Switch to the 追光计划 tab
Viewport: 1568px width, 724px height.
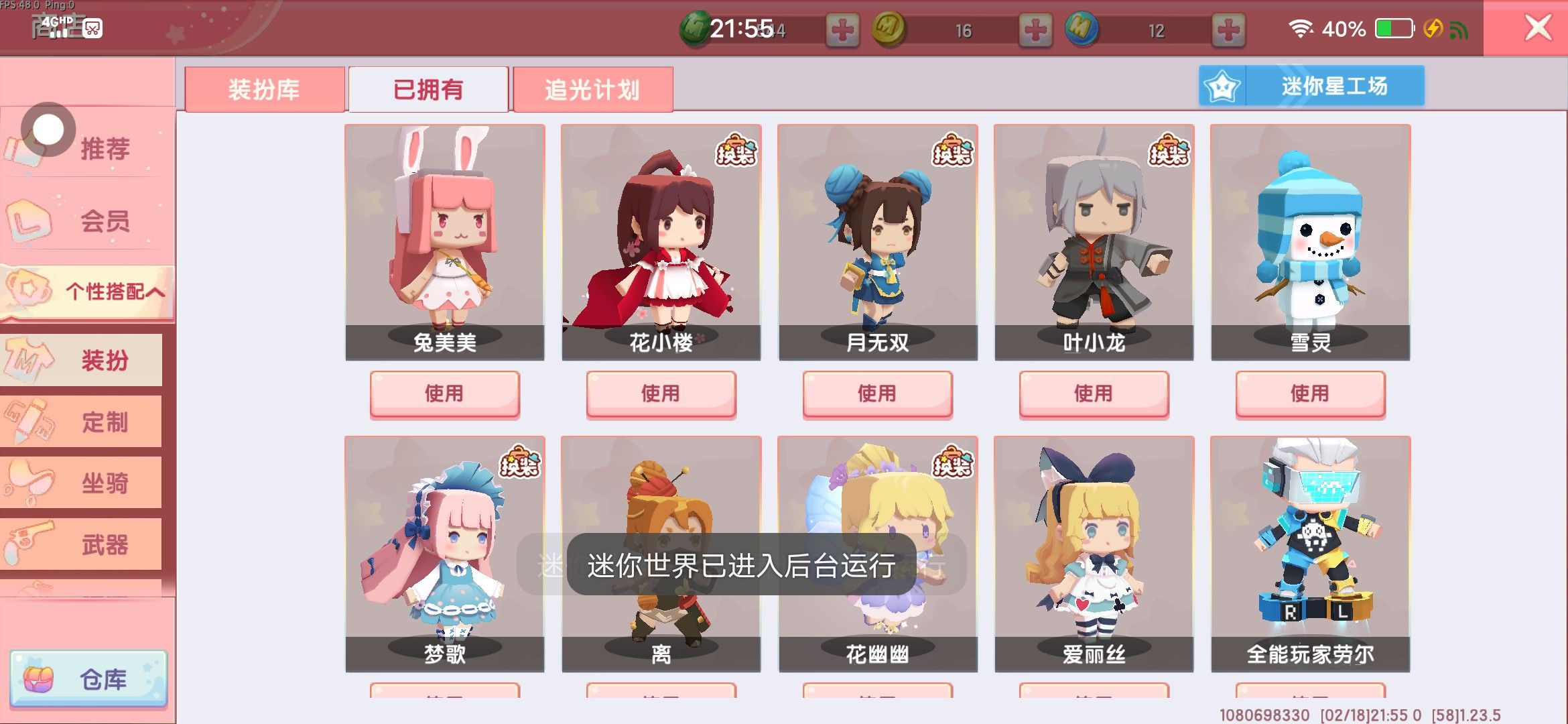pyautogui.click(x=592, y=89)
